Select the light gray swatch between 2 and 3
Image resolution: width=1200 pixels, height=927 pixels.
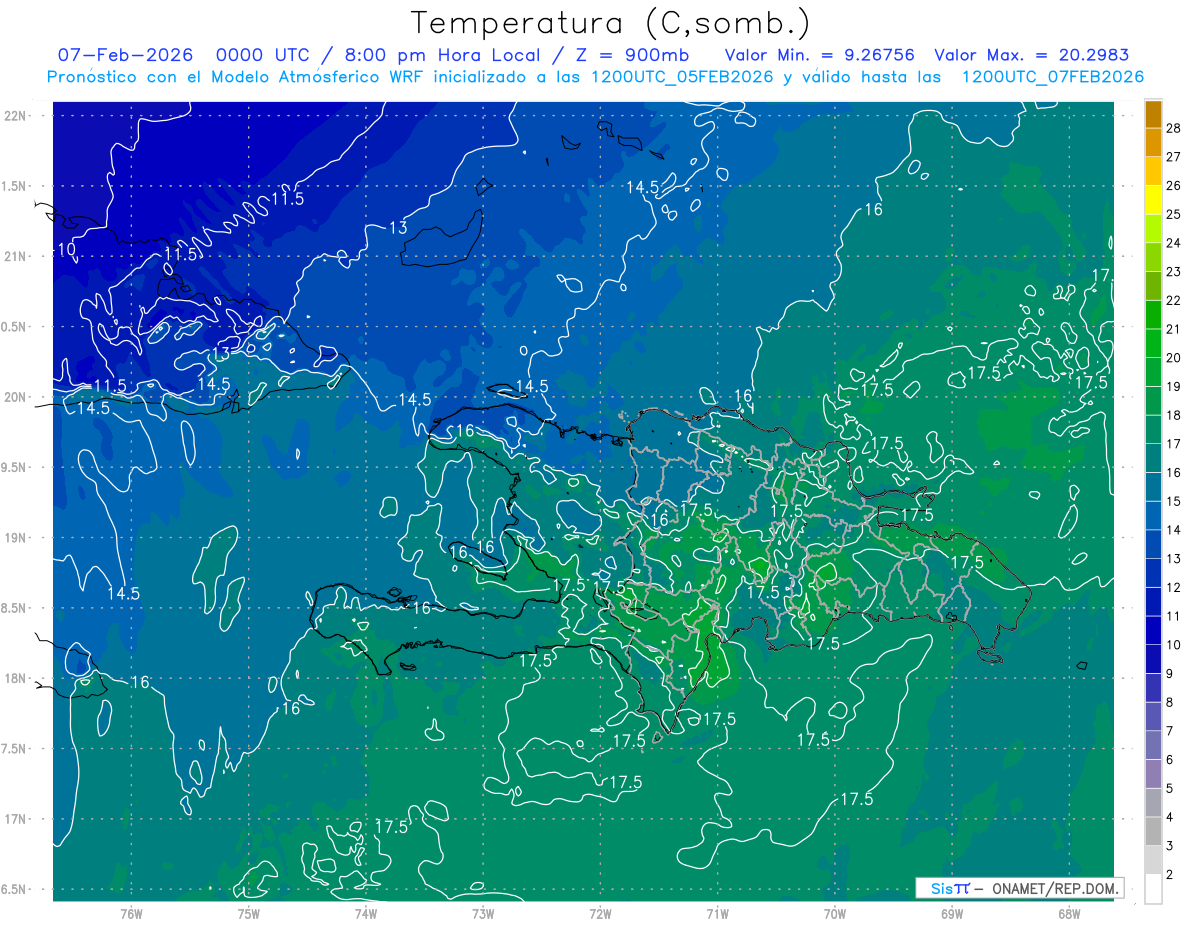[1153, 860]
